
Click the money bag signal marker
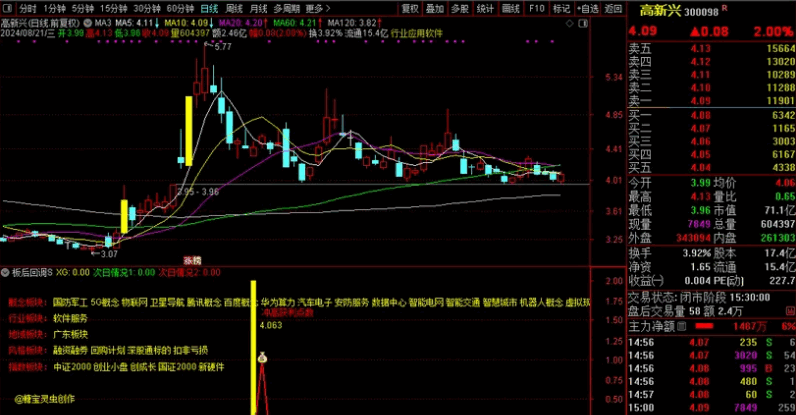262,358
